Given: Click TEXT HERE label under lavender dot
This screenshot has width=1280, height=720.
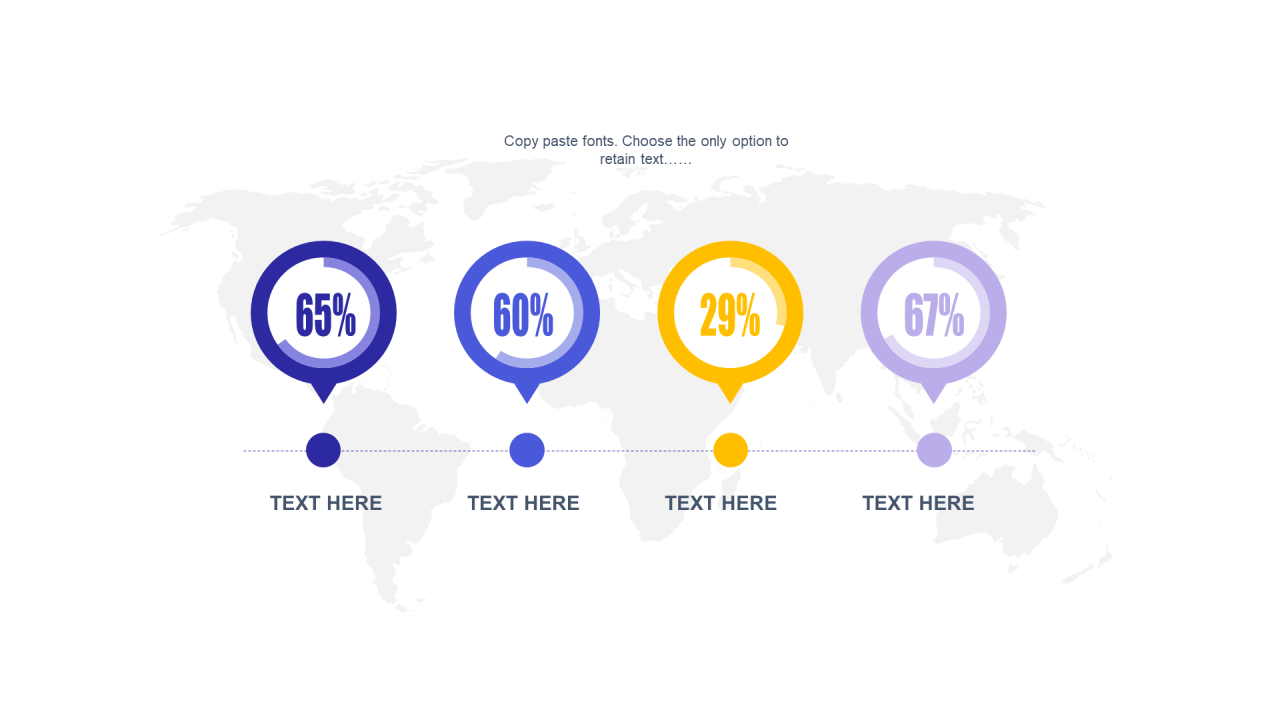Looking at the screenshot, I should 918,503.
